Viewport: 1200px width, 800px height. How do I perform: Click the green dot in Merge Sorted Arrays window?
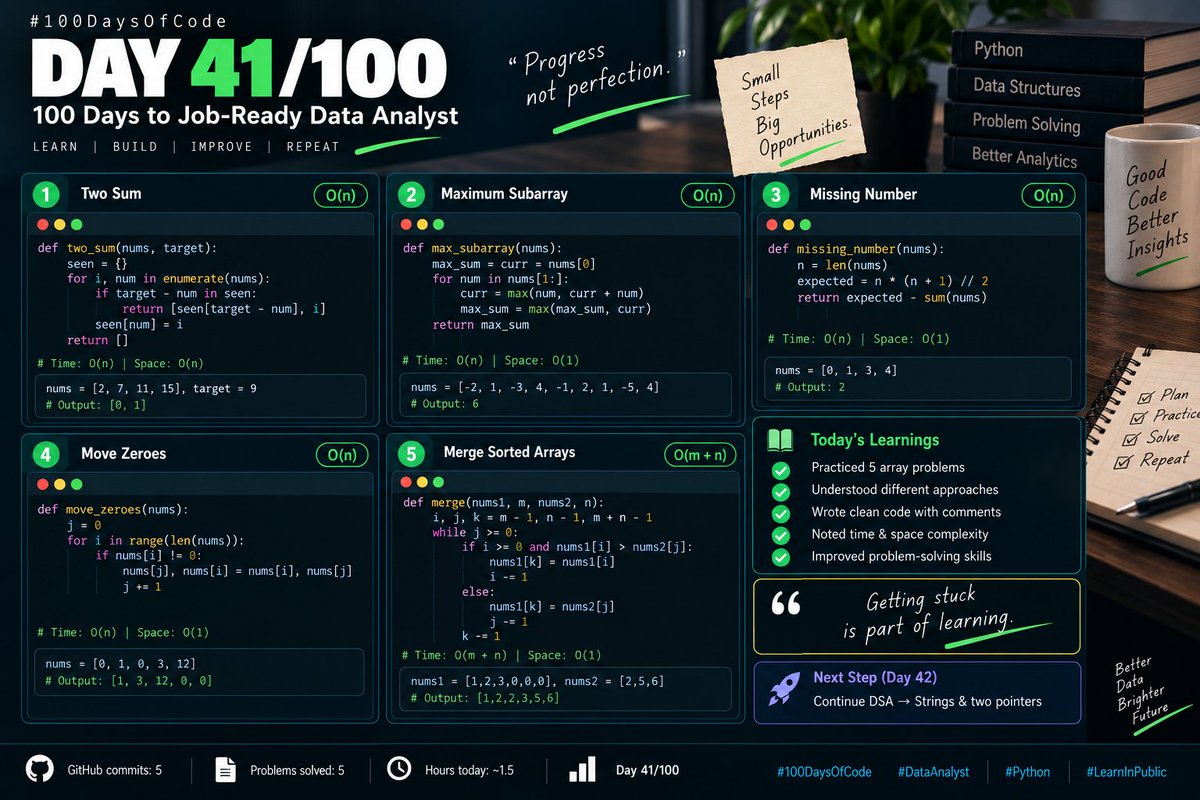point(438,482)
